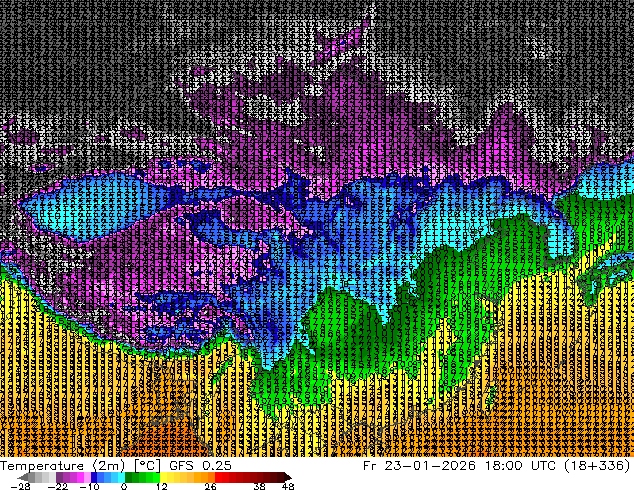This screenshot has width=634, height=490.
Task: Click the yellow swatch above 12
Action: click(163, 477)
